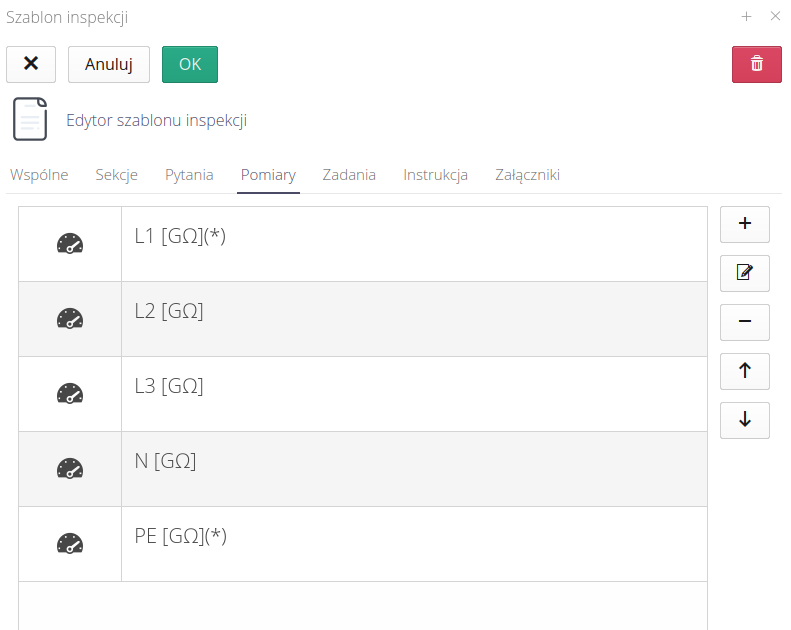Viewport: 791px width, 630px height.
Task: Edit the selected measurement with pencil icon
Action: 744,273
